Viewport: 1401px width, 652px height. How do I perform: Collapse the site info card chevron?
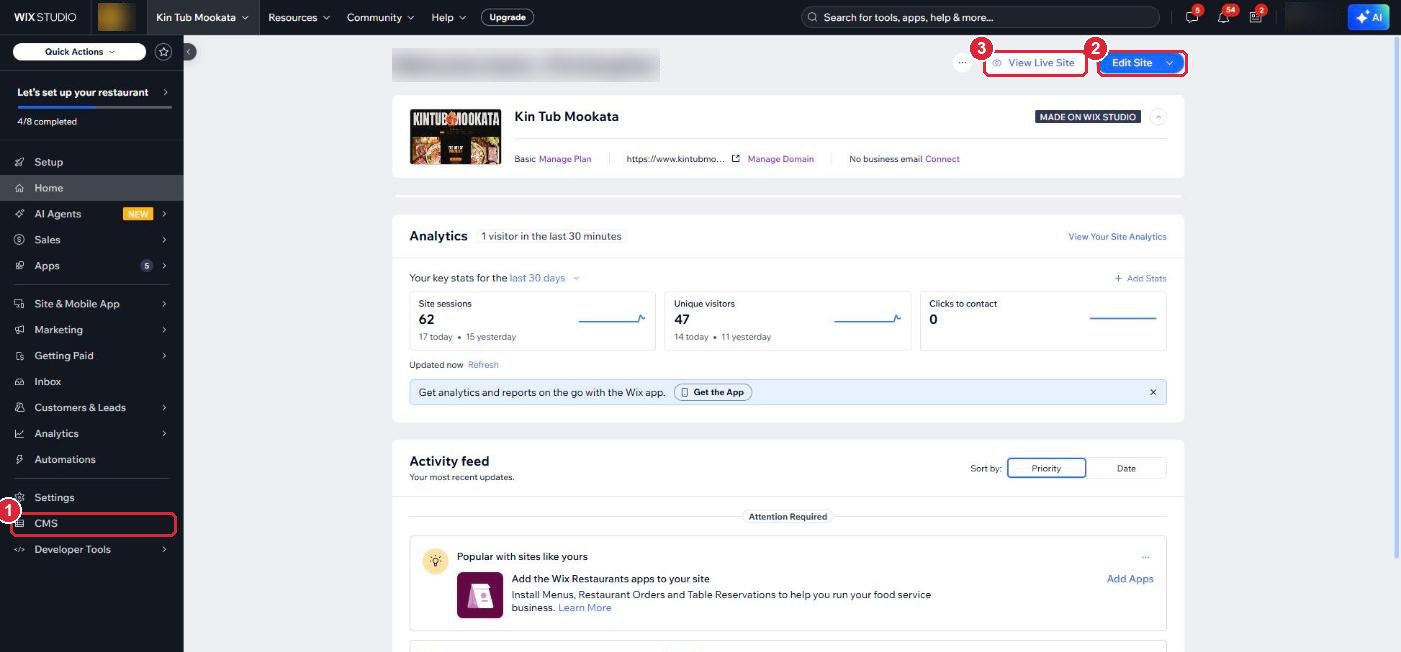pyautogui.click(x=1158, y=117)
